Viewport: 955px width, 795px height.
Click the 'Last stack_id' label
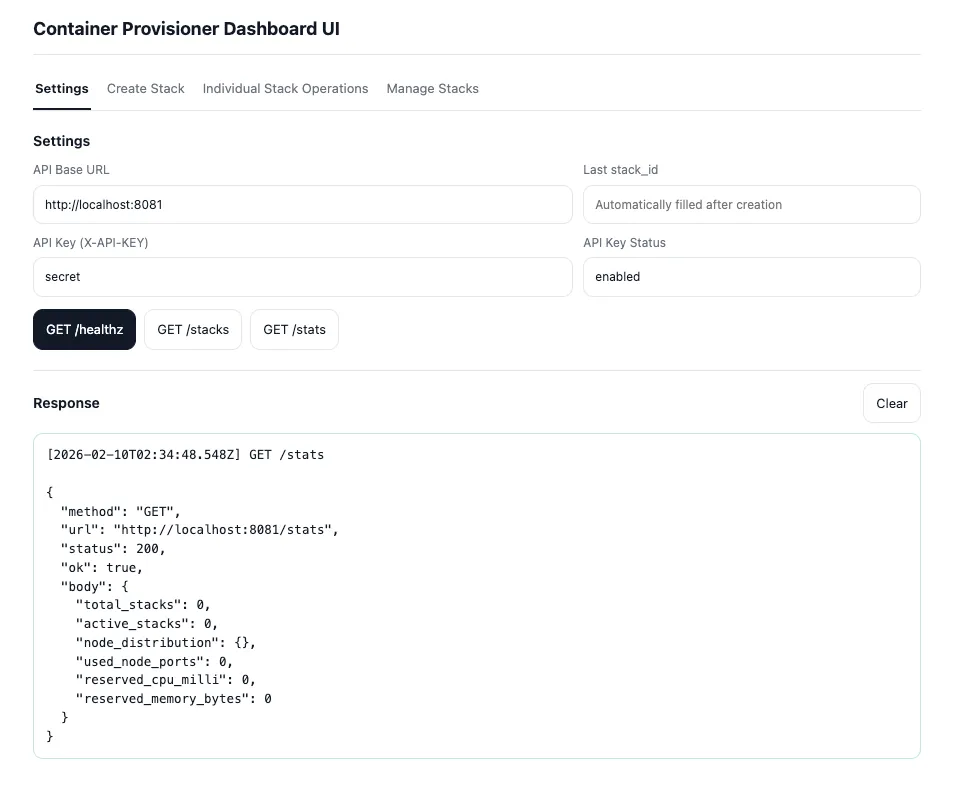point(620,170)
